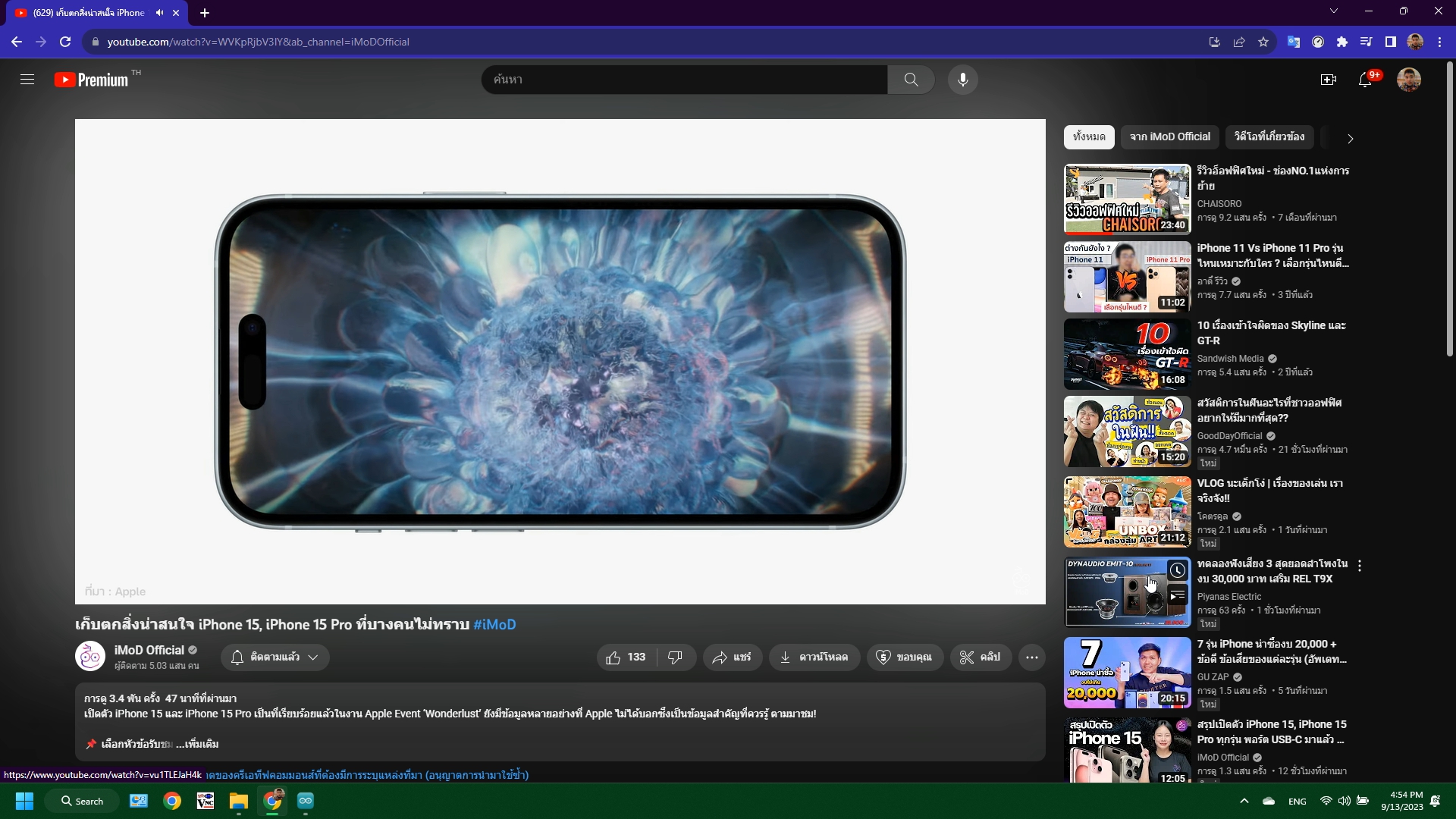The image size is (1456, 819).
Task: Add speaker test video to queue
Action: (1177, 595)
